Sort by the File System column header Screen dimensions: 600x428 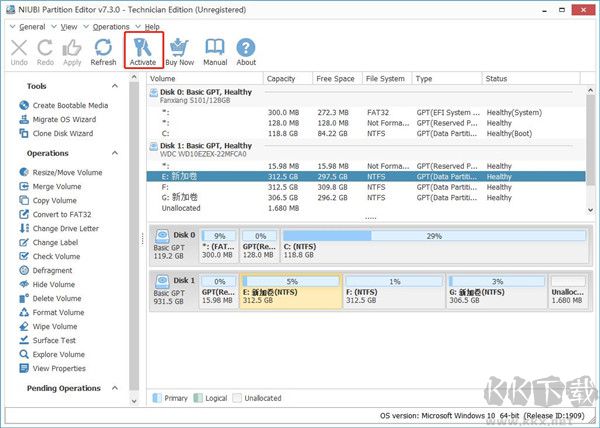point(387,78)
